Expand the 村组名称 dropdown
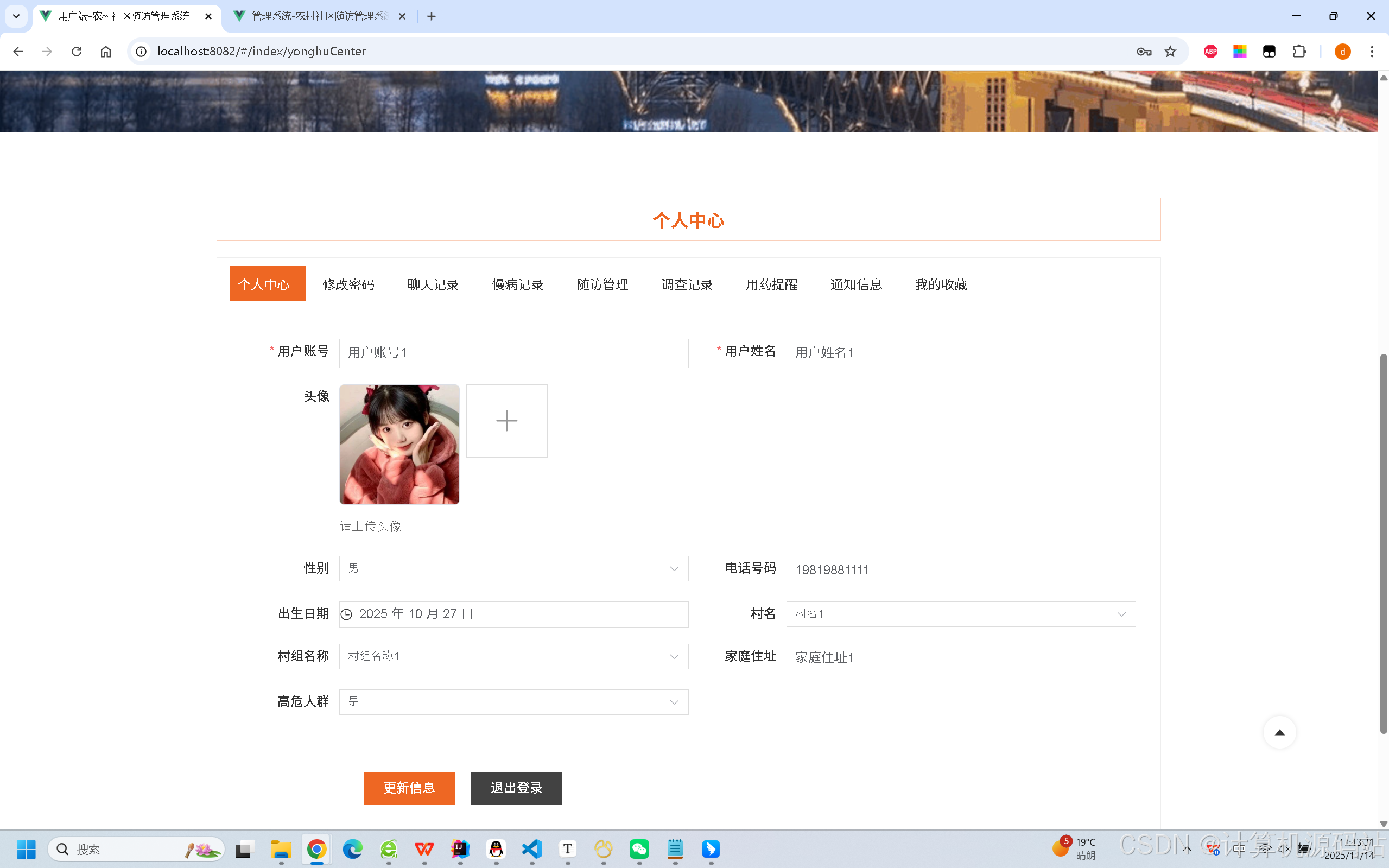 513,656
